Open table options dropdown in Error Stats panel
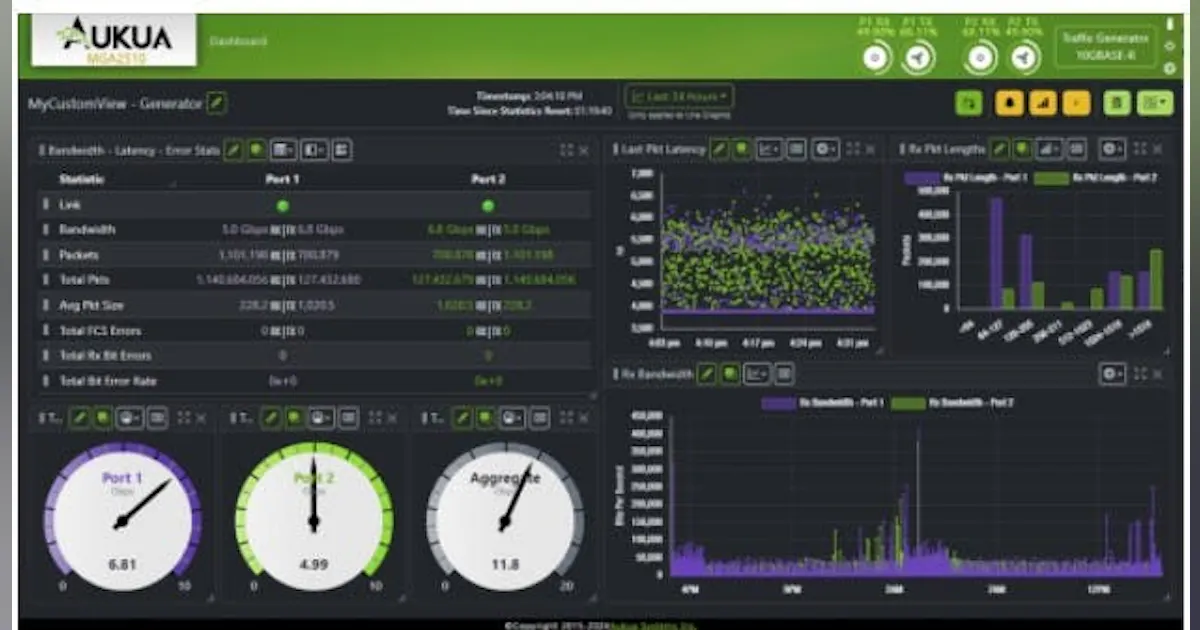1200x630 pixels. tap(285, 150)
